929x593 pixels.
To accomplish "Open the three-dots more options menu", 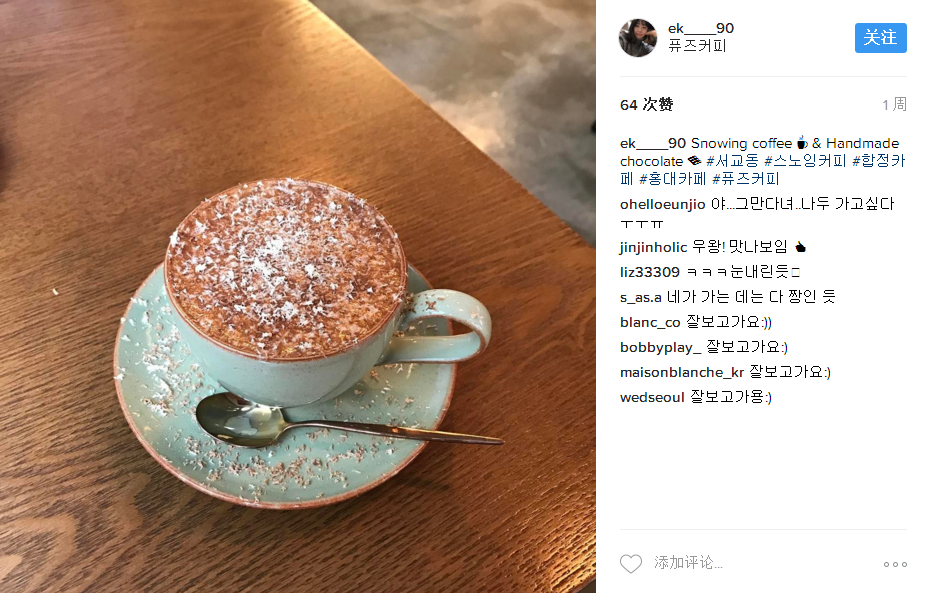I will (895, 564).
